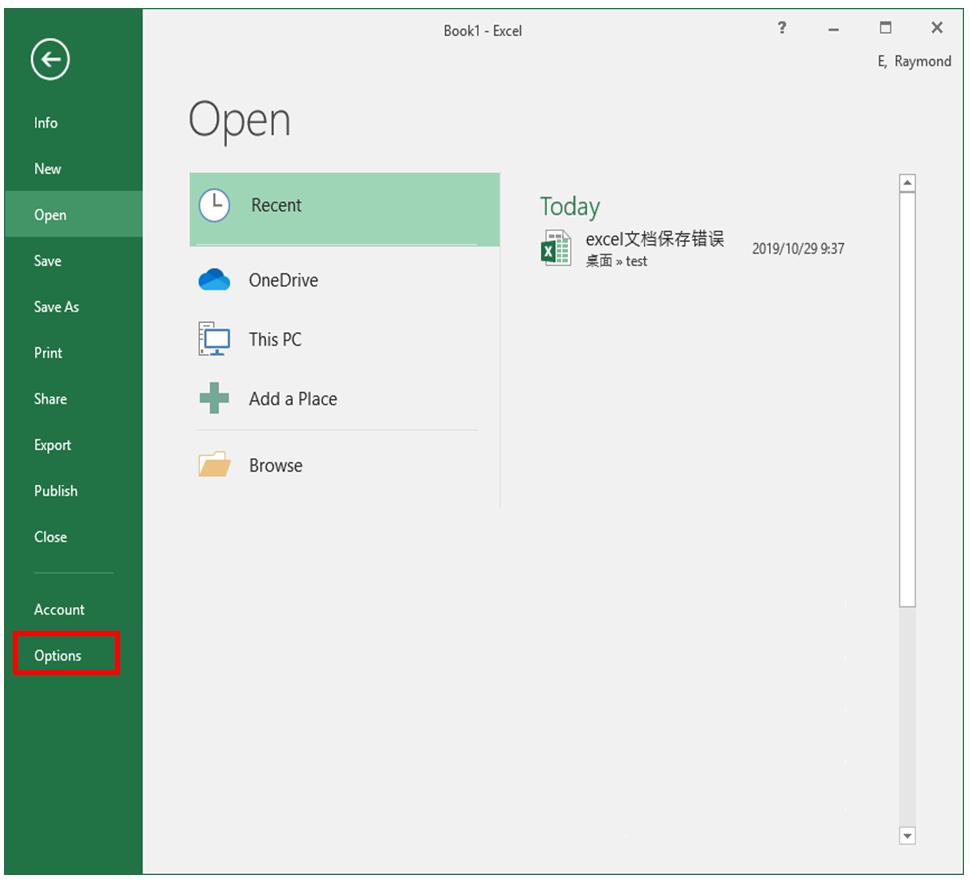Click the OneDrive cloud icon

[215, 280]
